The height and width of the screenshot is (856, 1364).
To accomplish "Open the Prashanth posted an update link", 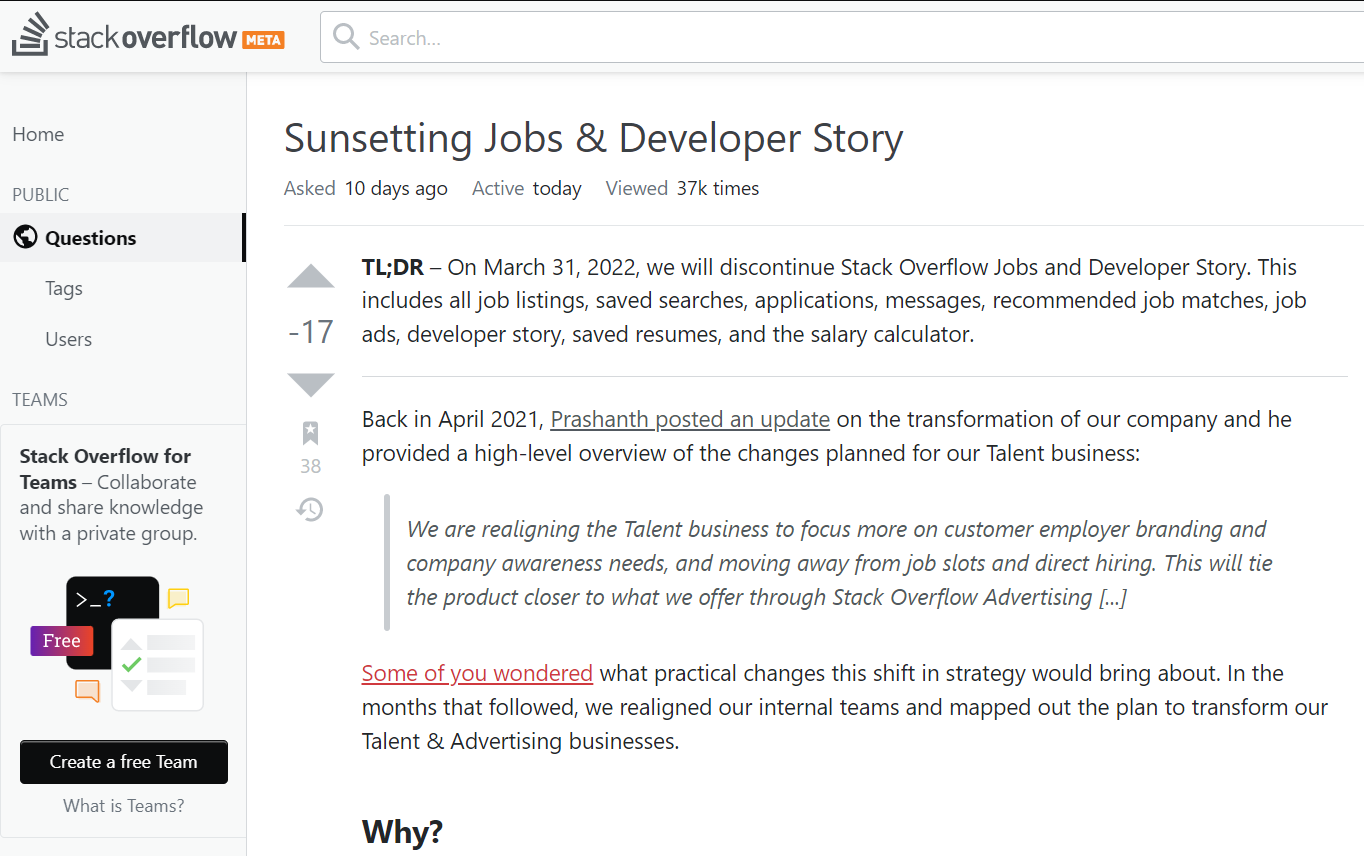I will coord(689,419).
